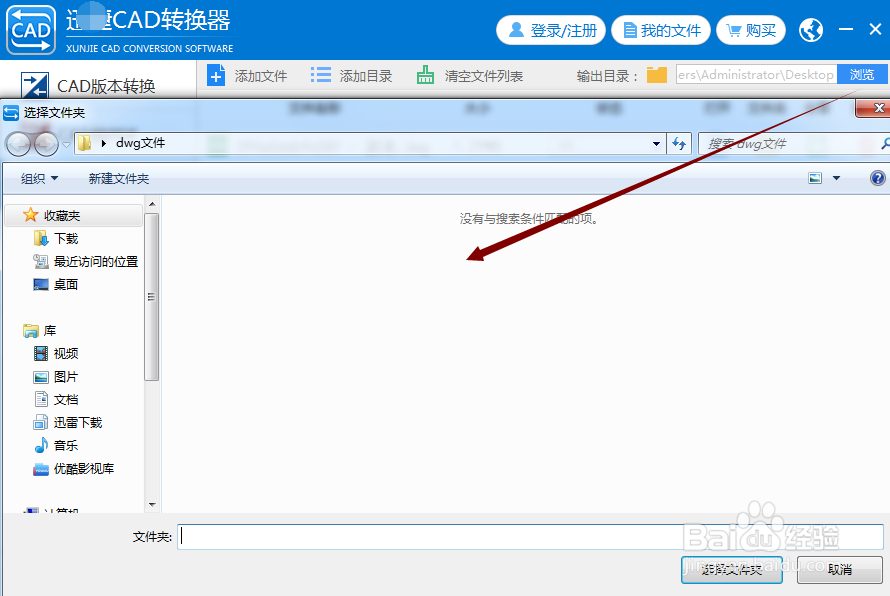Click the 选择文件夹 confirm button

[x=731, y=570]
